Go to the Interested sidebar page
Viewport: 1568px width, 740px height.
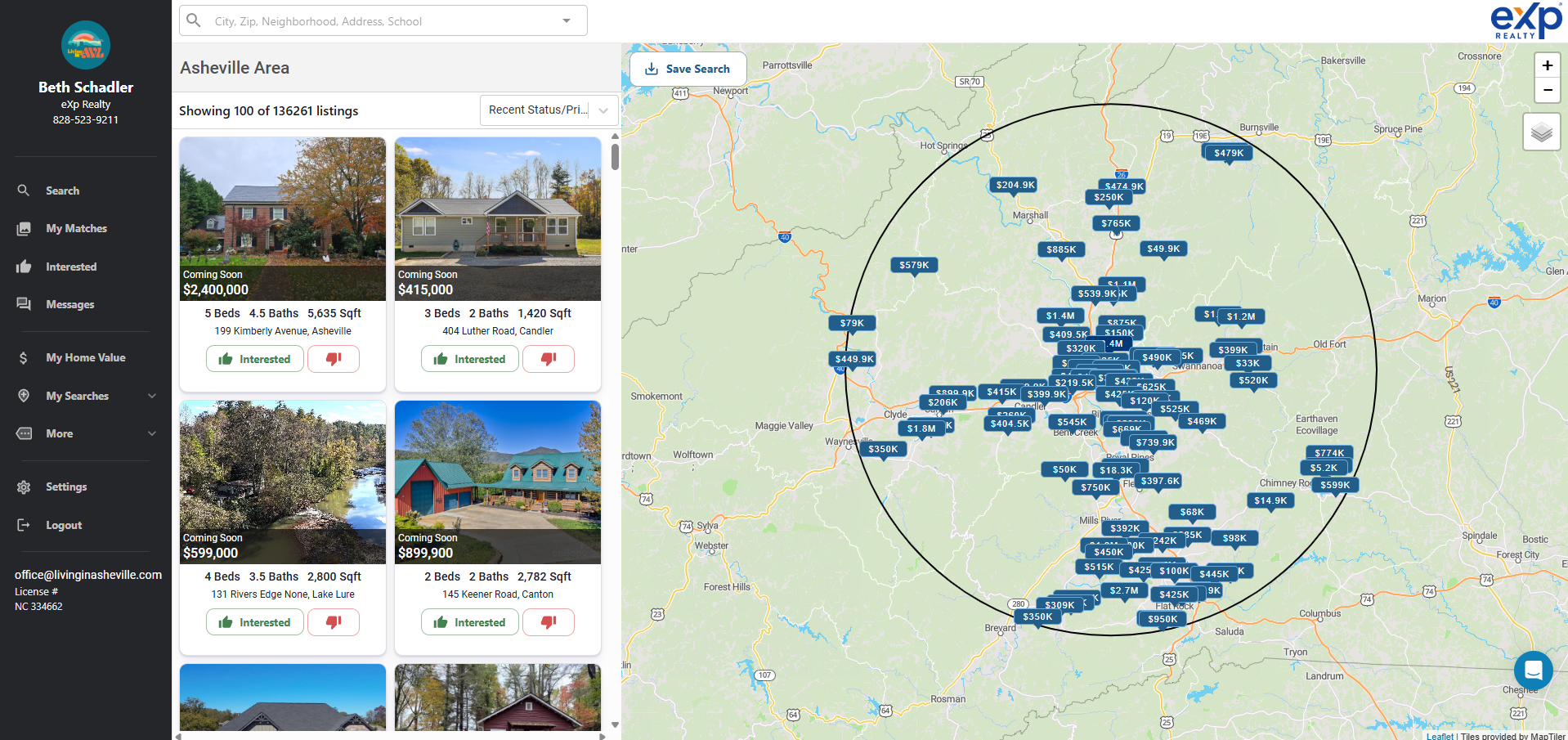(x=71, y=267)
